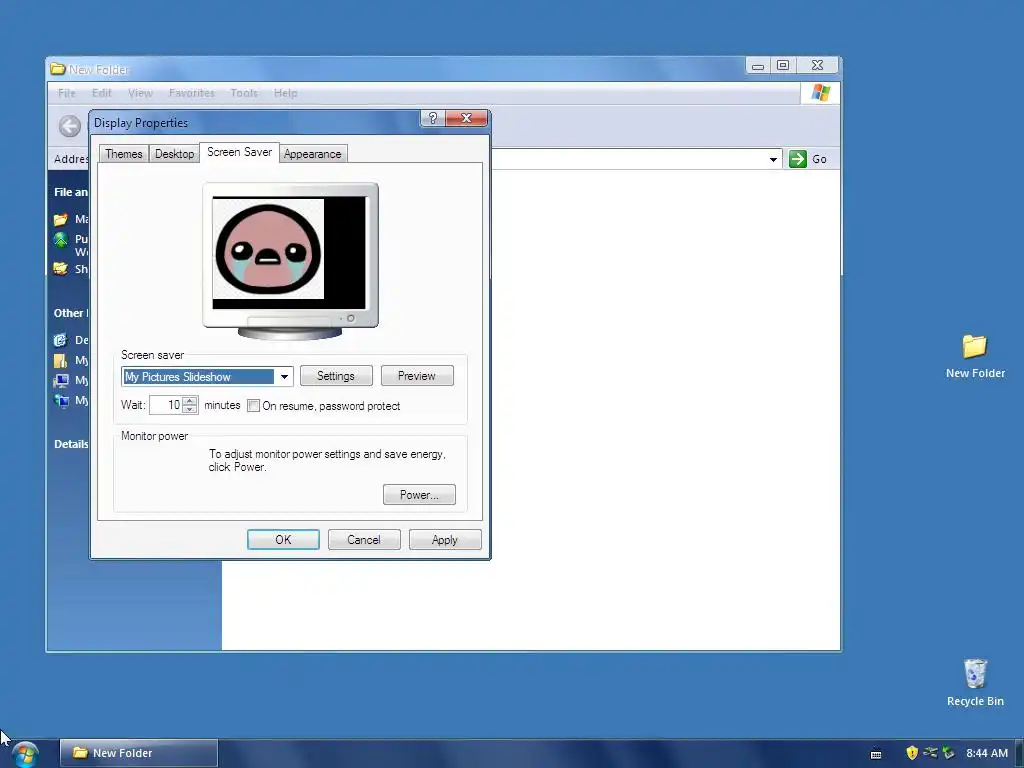Open the Help menu in New Folder window
Screen dimensions: 1024x768
[285, 93]
